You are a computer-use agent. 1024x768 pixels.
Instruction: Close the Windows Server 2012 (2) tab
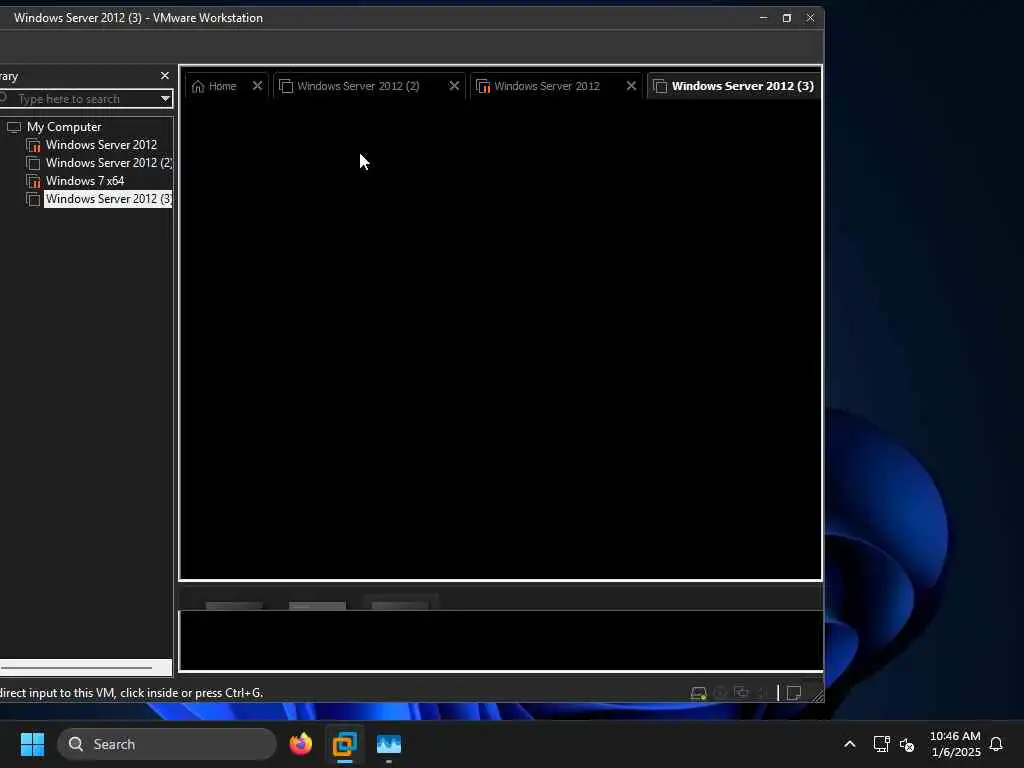(x=454, y=86)
